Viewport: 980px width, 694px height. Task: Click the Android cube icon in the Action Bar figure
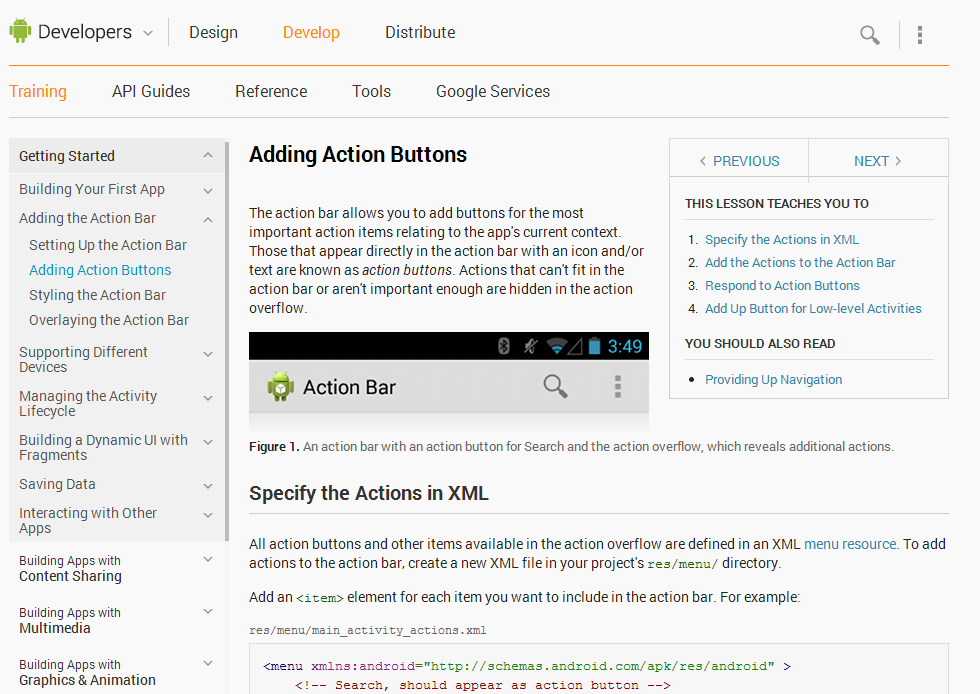pos(281,386)
